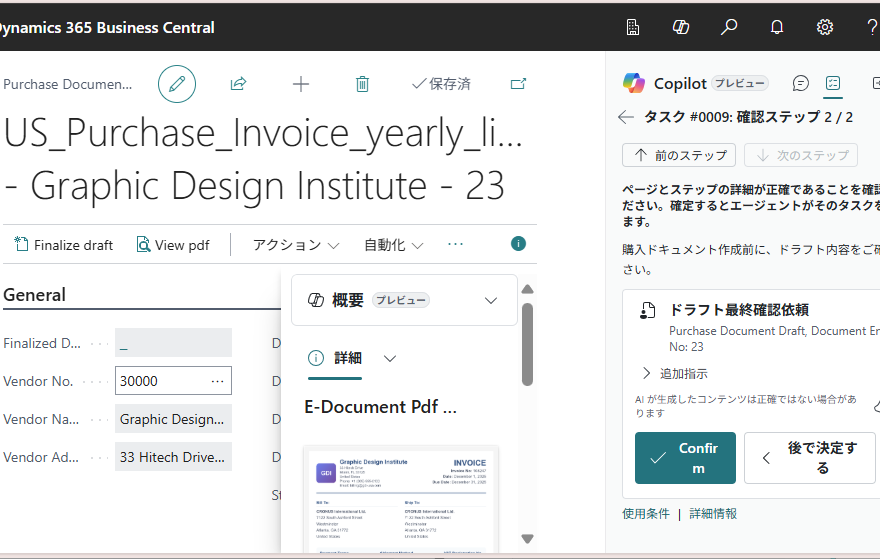The height and width of the screenshot is (559, 880).
Task: Click the factbox scrollbar down arrow
Action: click(x=527, y=539)
